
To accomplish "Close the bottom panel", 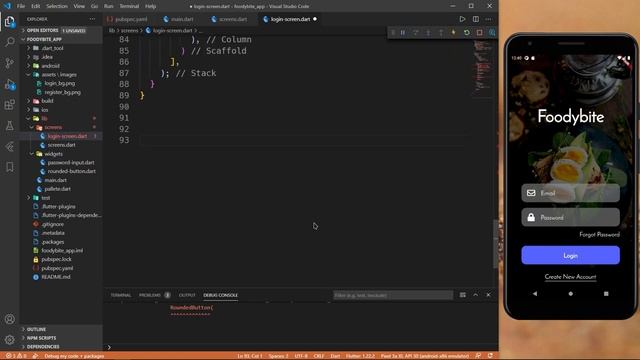I will point(489,295).
